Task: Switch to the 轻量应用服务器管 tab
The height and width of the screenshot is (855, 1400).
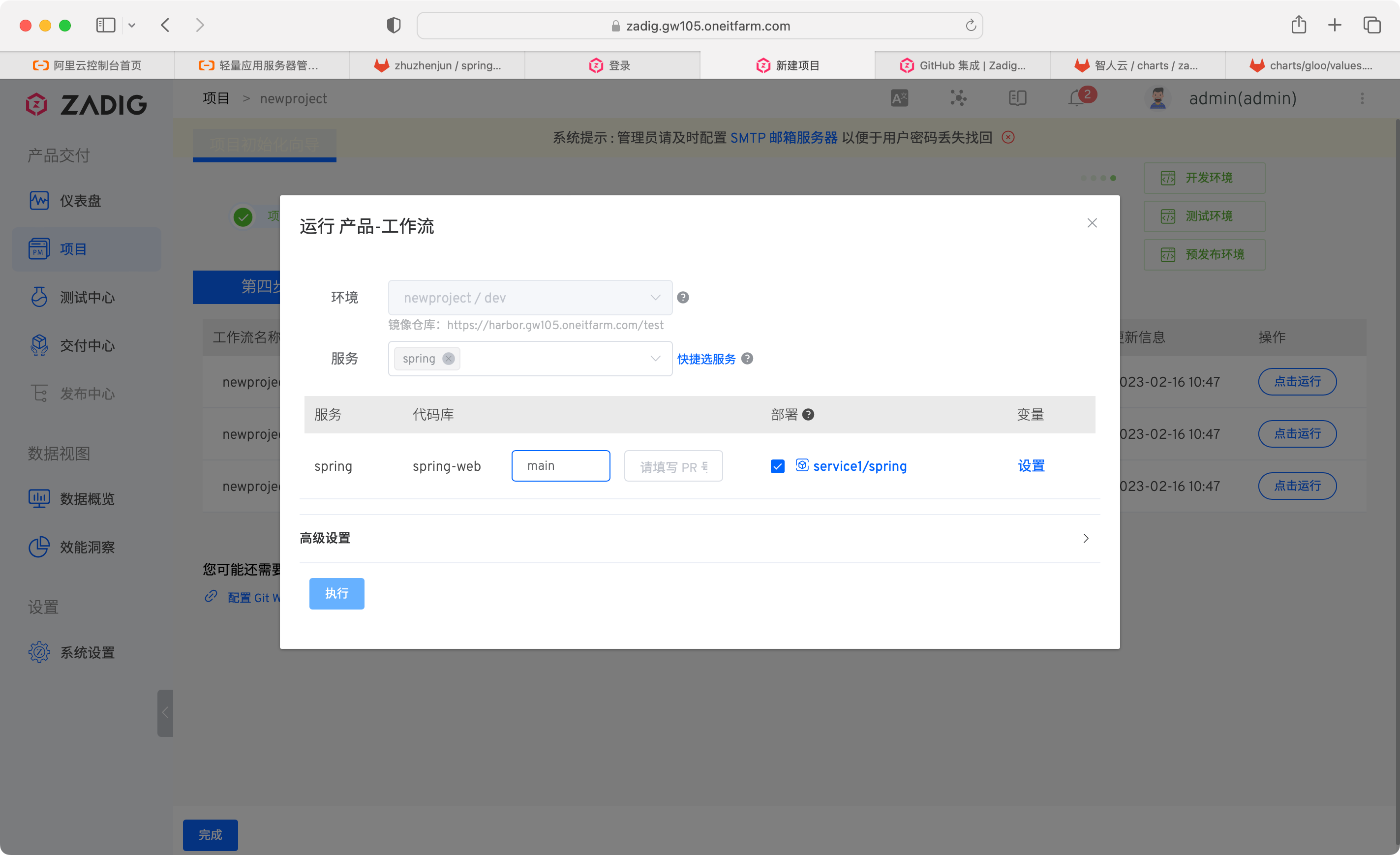Action: coord(262,65)
